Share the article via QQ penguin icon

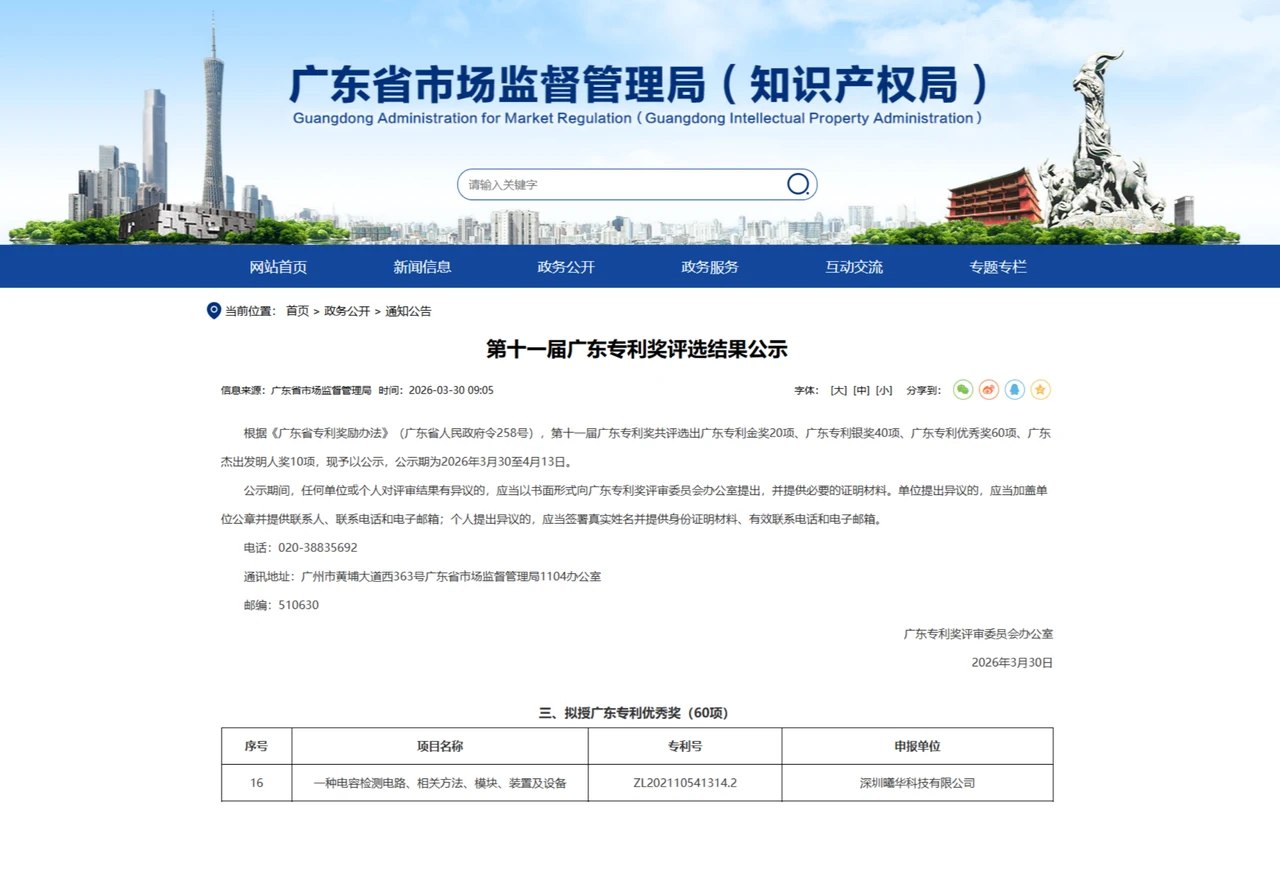click(x=1015, y=390)
